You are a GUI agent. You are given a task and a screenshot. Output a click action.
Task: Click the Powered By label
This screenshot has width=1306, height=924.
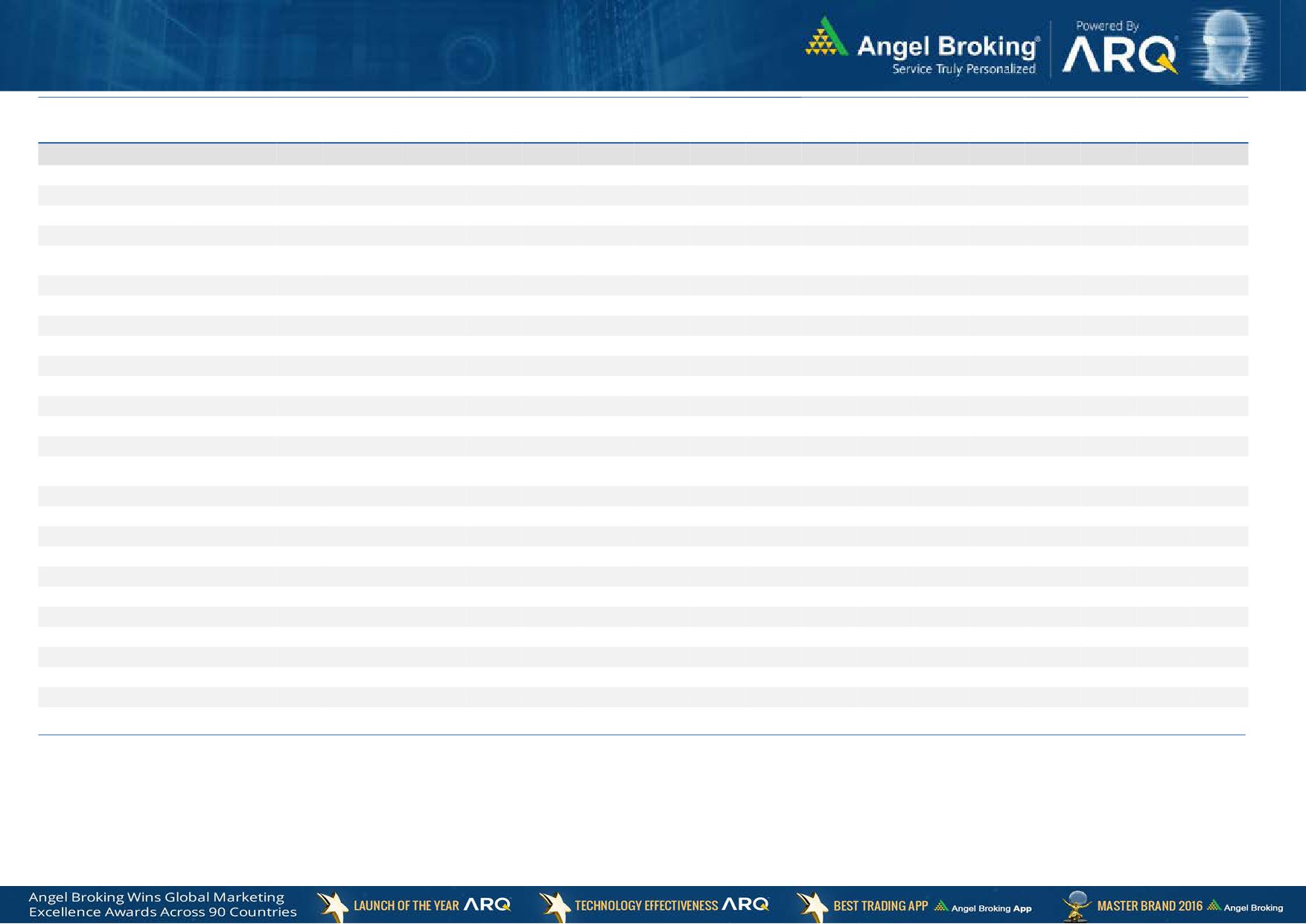tap(1107, 26)
